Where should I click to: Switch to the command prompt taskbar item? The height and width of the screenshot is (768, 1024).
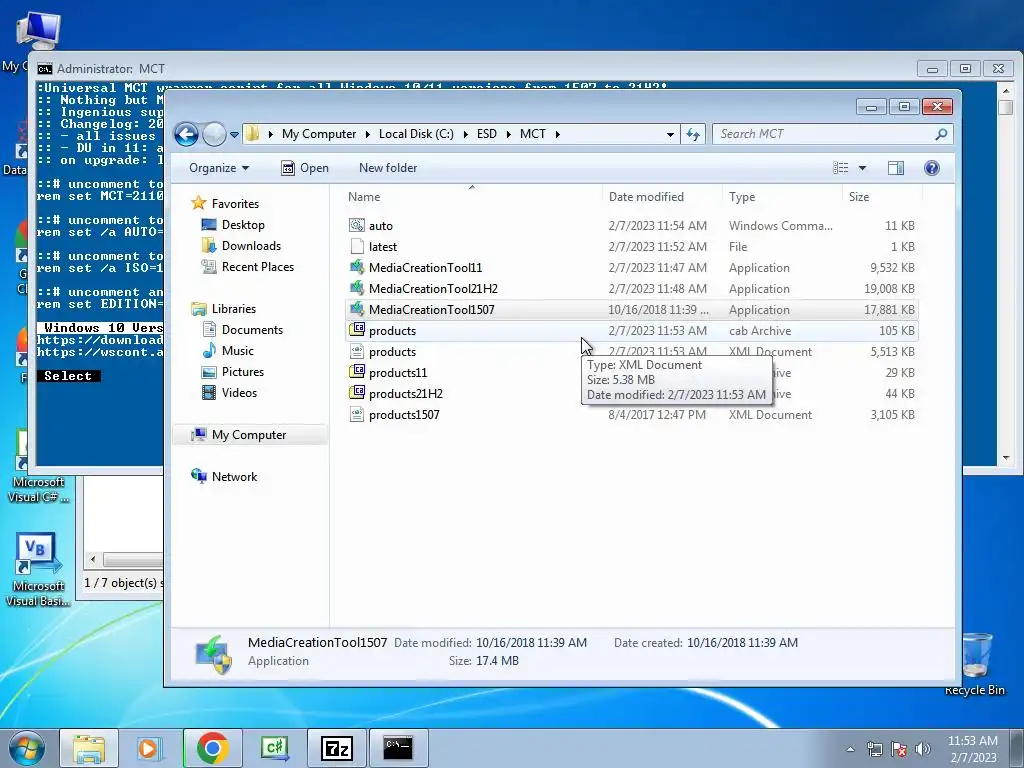click(398, 748)
